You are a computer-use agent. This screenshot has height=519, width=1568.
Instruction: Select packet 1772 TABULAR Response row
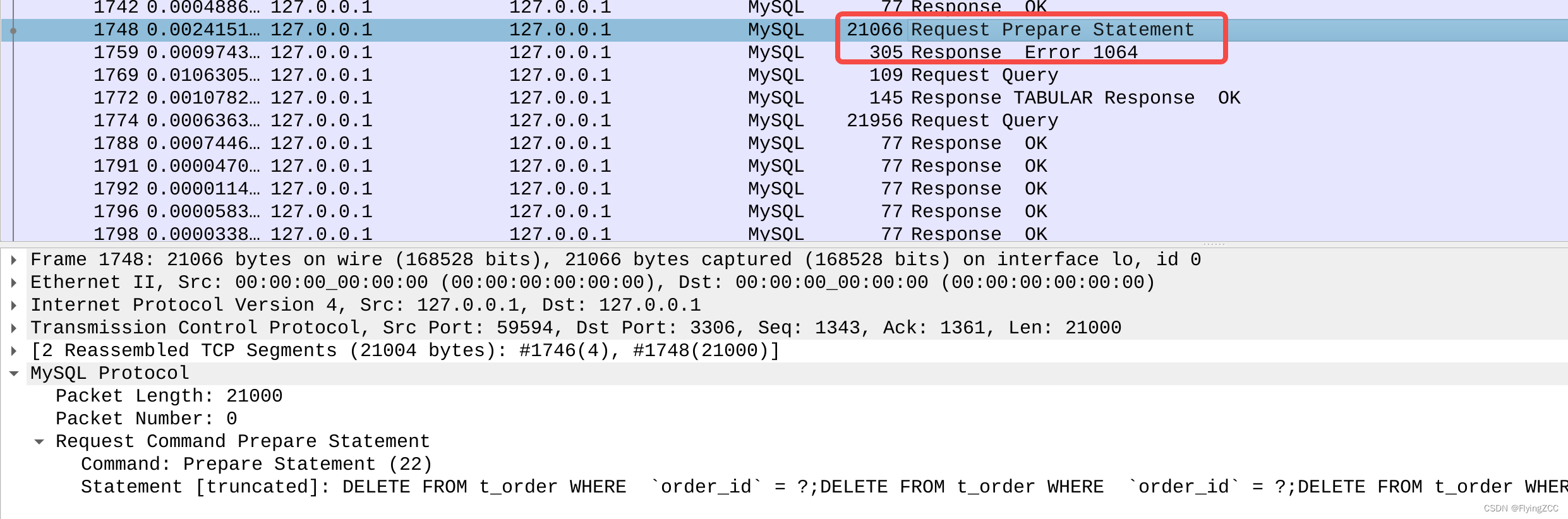784,98
